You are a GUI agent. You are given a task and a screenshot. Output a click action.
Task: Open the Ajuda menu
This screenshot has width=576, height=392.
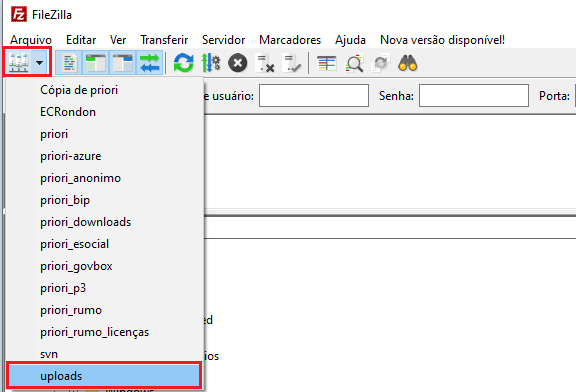(x=350, y=40)
